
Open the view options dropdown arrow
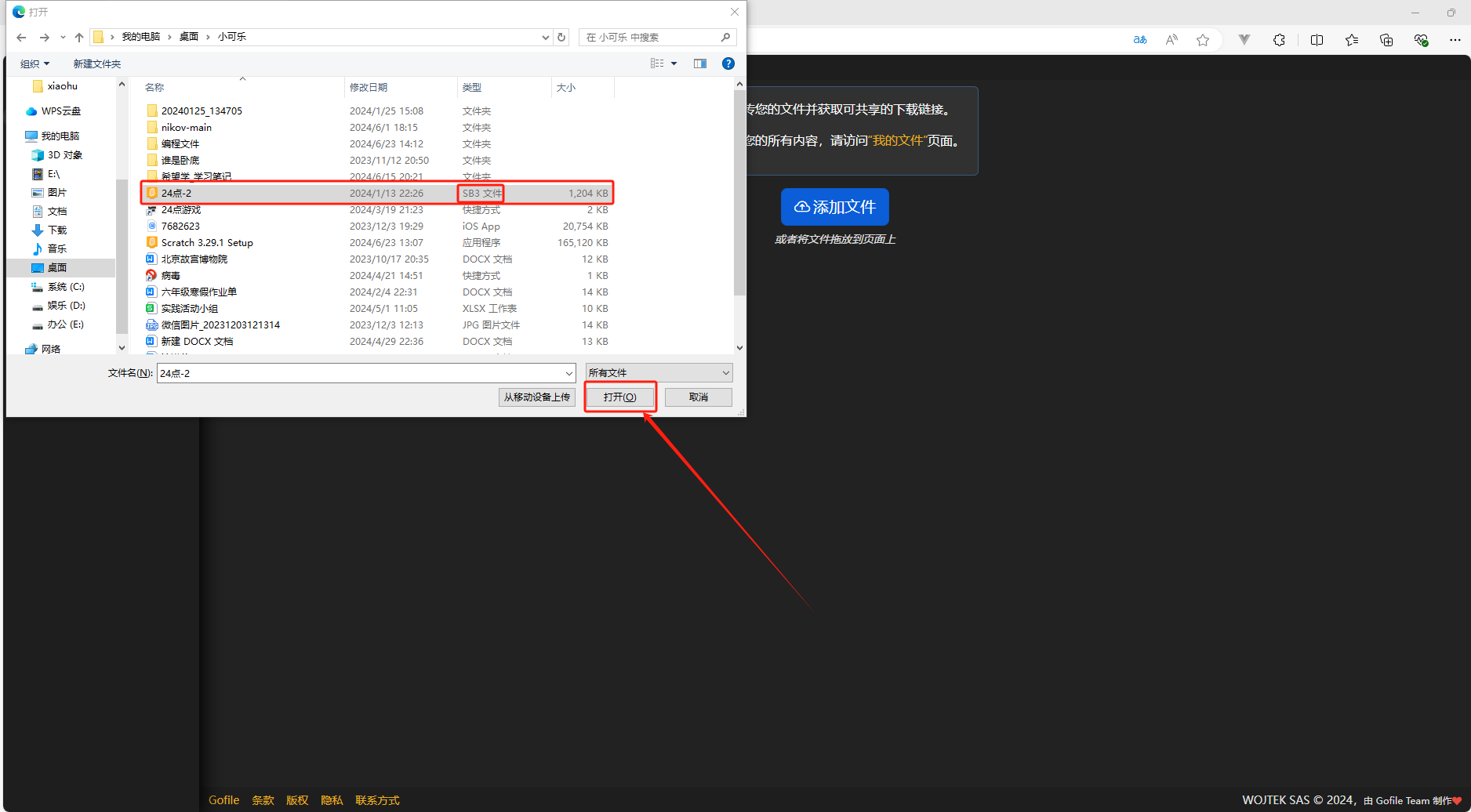[x=674, y=63]
